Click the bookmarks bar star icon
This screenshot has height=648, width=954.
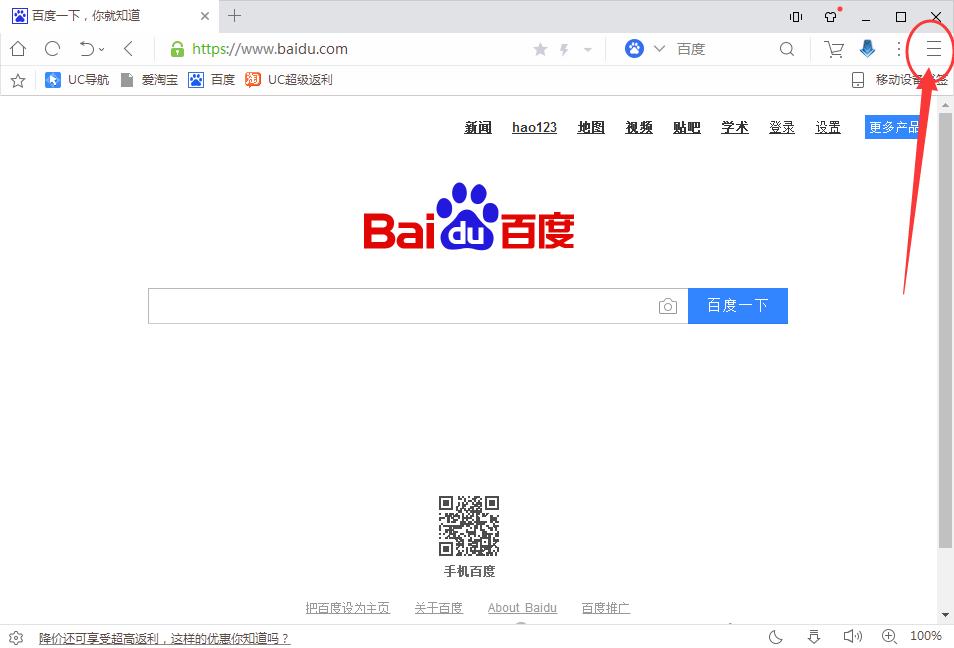click(18, 80)
